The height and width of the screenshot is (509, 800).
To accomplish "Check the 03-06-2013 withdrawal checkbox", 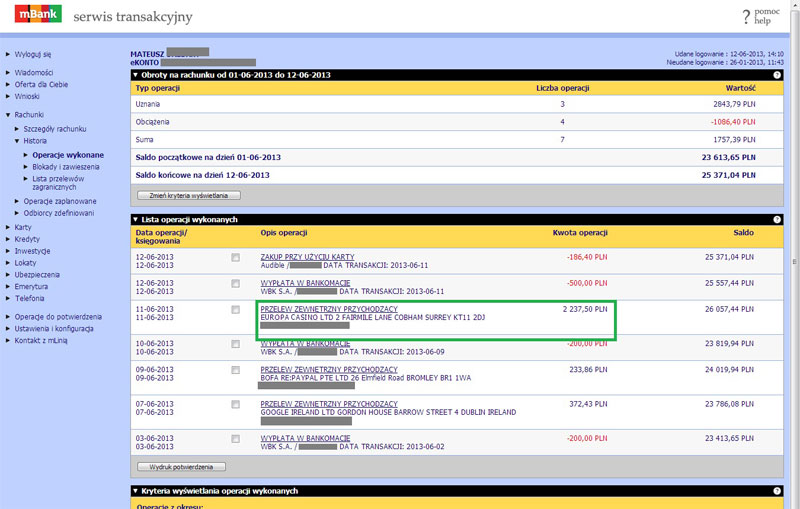I will 235,439.
